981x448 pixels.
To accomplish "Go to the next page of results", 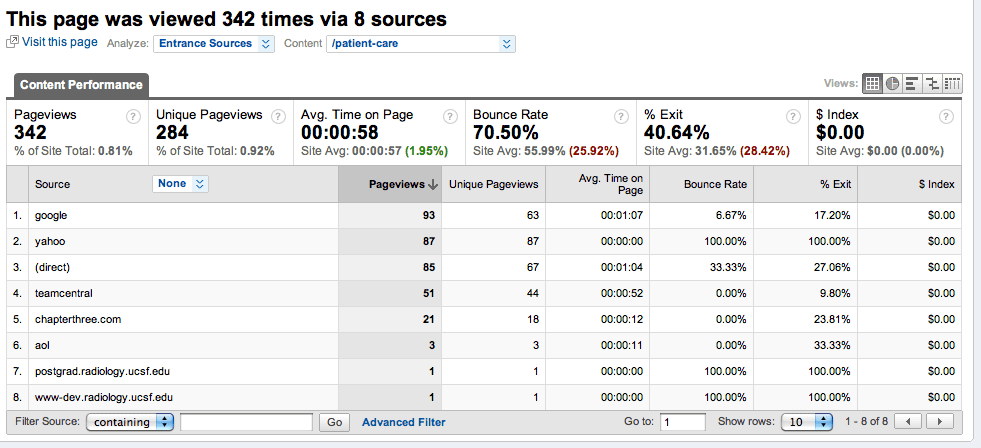I will pyautogui.click(x=940, y=422).
